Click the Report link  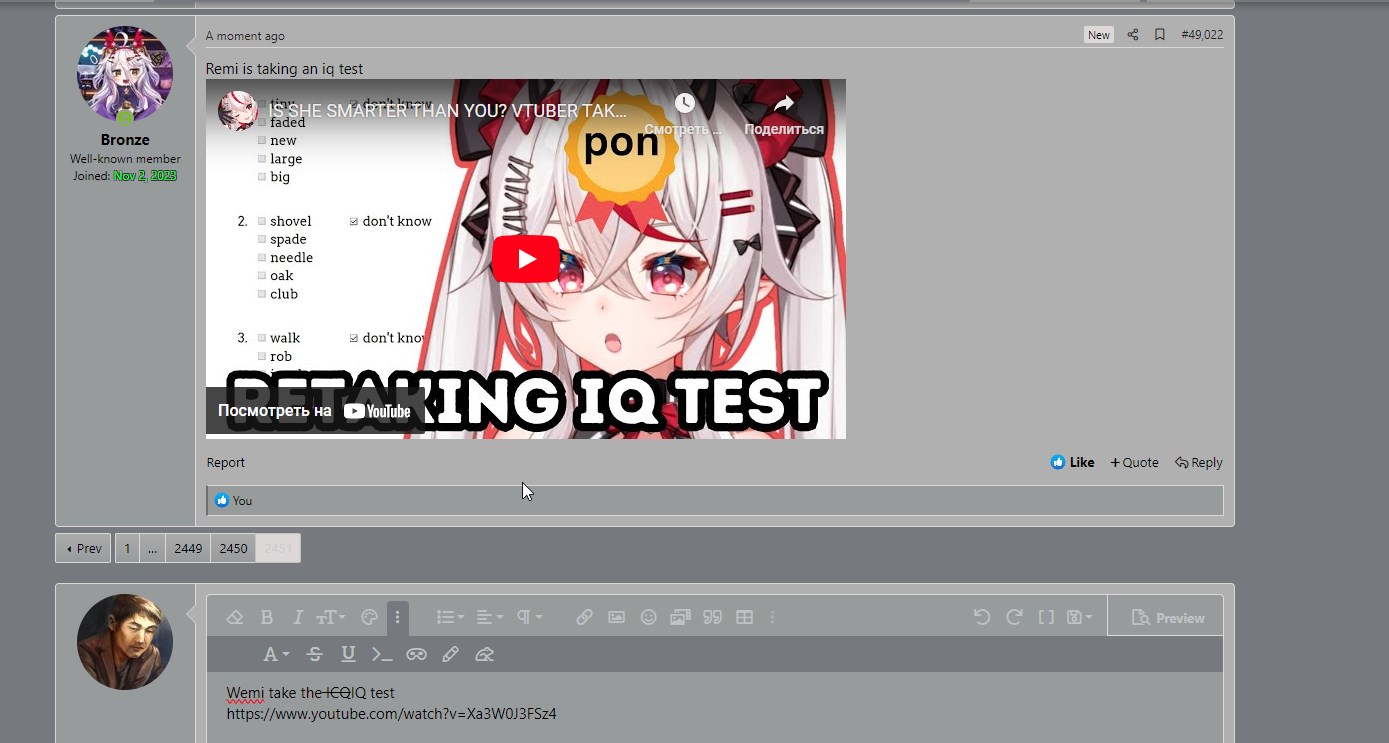pyautogui.click(x=226, y=462)
